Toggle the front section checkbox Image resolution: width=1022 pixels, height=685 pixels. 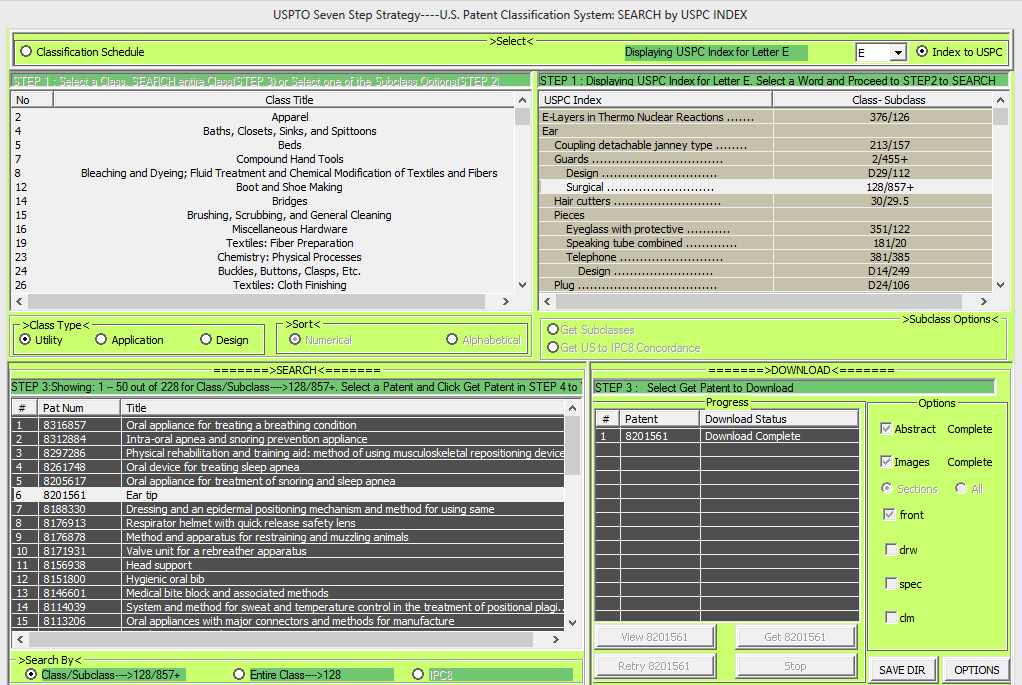890,515
